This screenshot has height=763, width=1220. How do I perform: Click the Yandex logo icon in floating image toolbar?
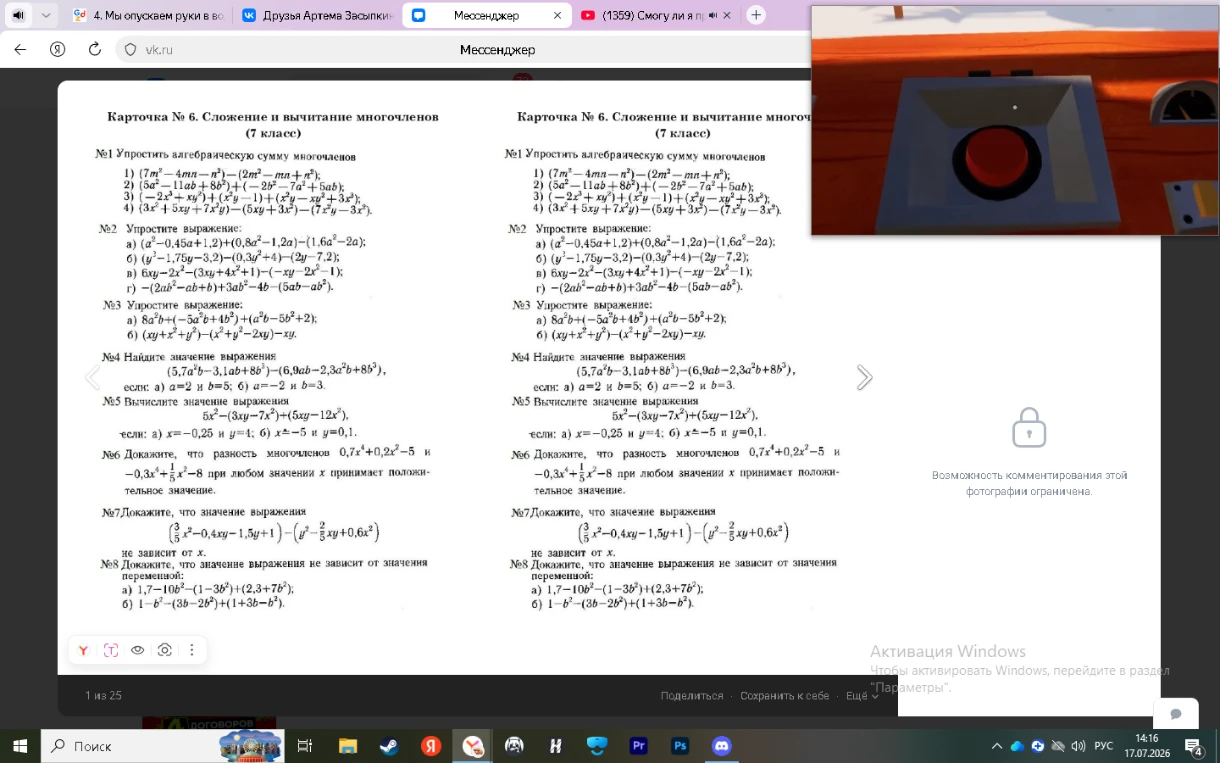click(x=84, y=651)
